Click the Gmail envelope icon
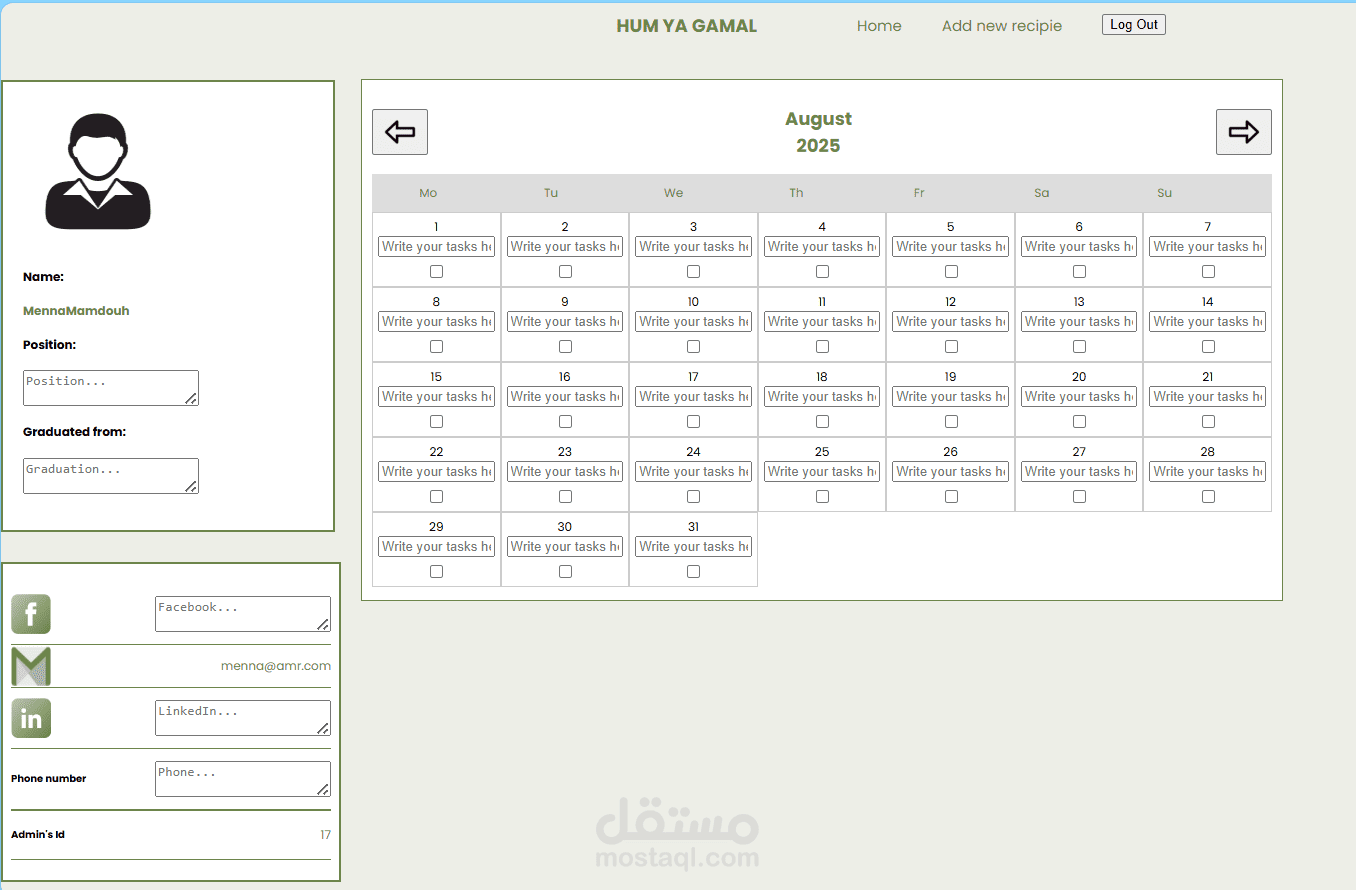1356x890 pixels. coord(31,666)
